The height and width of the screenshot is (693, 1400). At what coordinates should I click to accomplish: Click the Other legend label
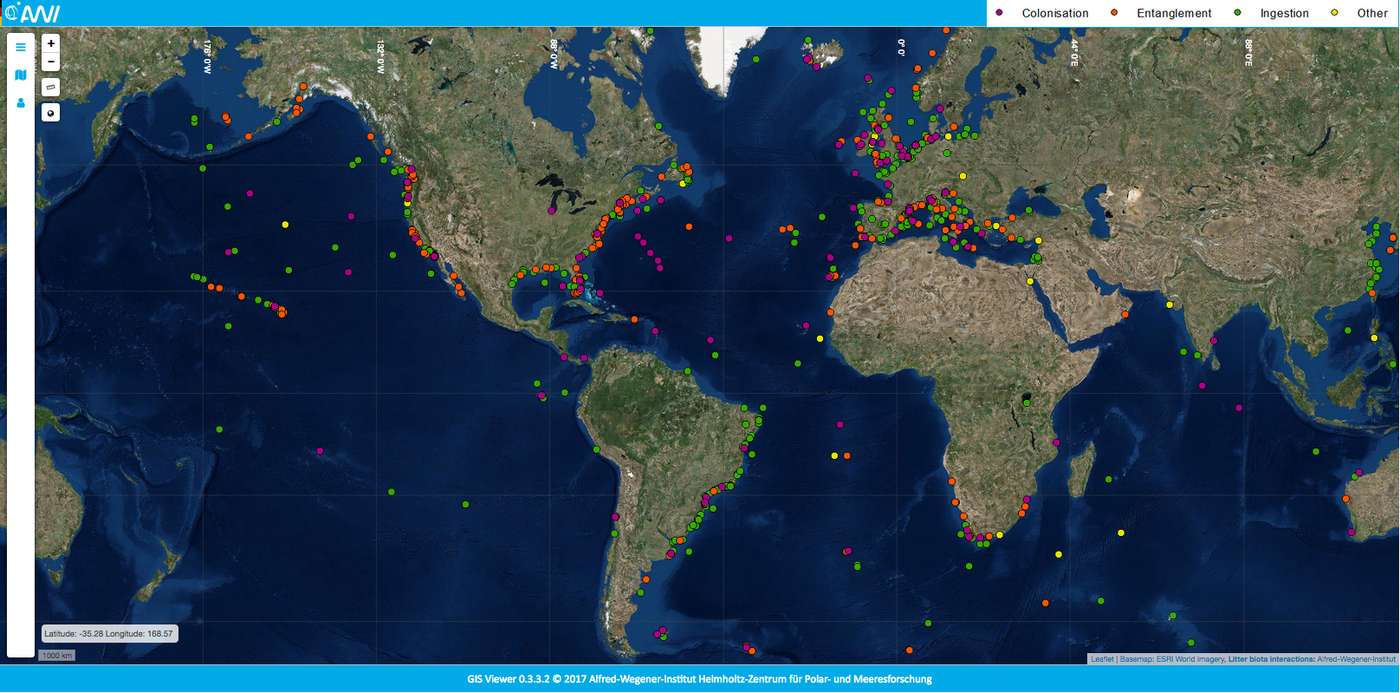click(x=1372, y=13)
